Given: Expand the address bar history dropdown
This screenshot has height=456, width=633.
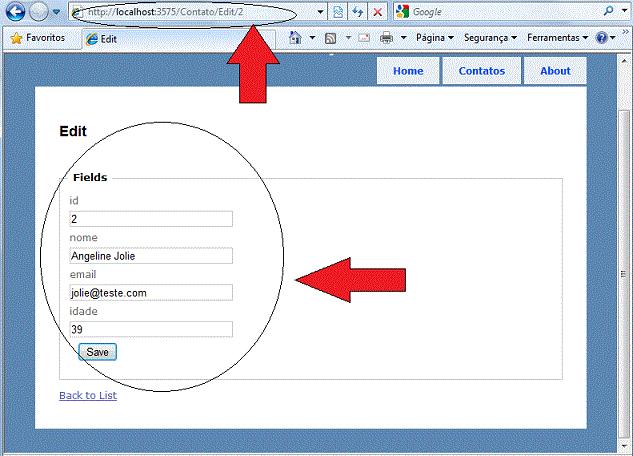Looking at the screenshot, I should (x=320, y=12).
